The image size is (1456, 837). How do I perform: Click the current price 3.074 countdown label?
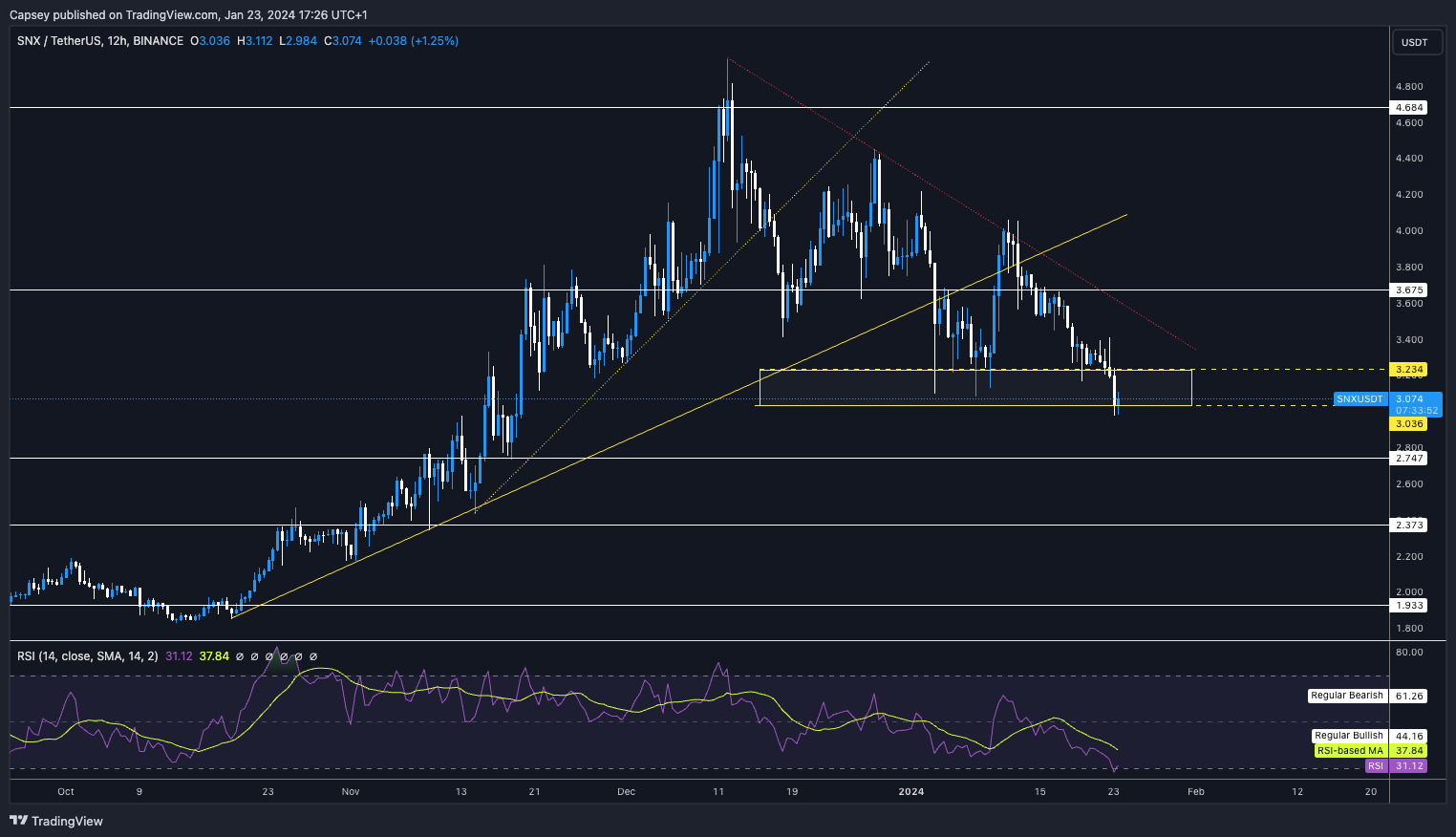1417,404
